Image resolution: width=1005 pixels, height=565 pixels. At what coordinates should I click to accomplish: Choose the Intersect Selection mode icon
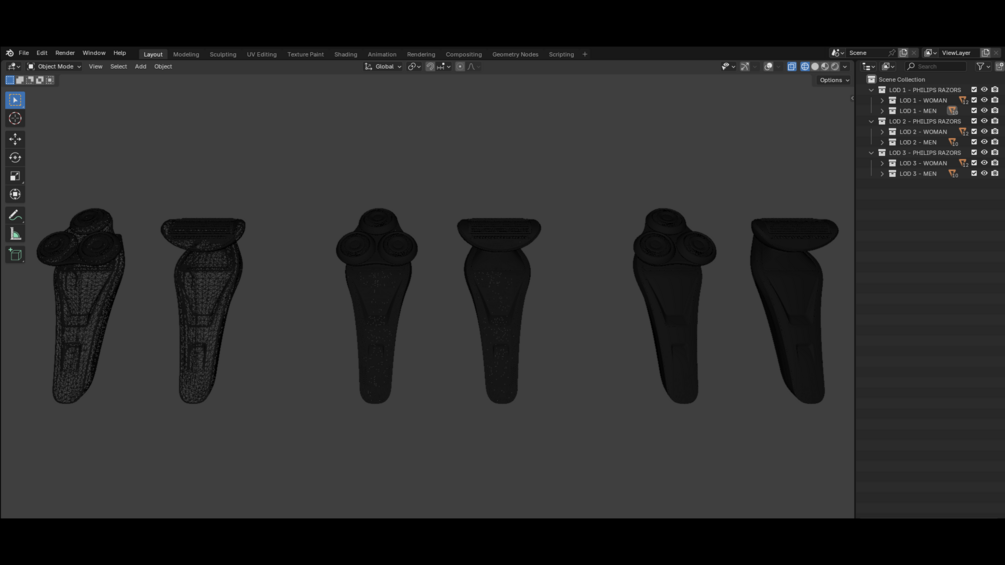pyautogui.click(x=50, y=80)
